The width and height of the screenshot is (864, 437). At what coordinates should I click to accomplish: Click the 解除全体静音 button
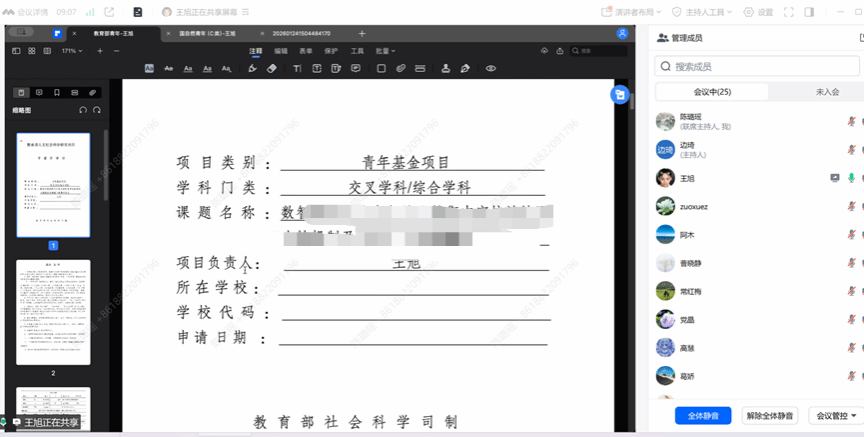click(x=770, y=415)
